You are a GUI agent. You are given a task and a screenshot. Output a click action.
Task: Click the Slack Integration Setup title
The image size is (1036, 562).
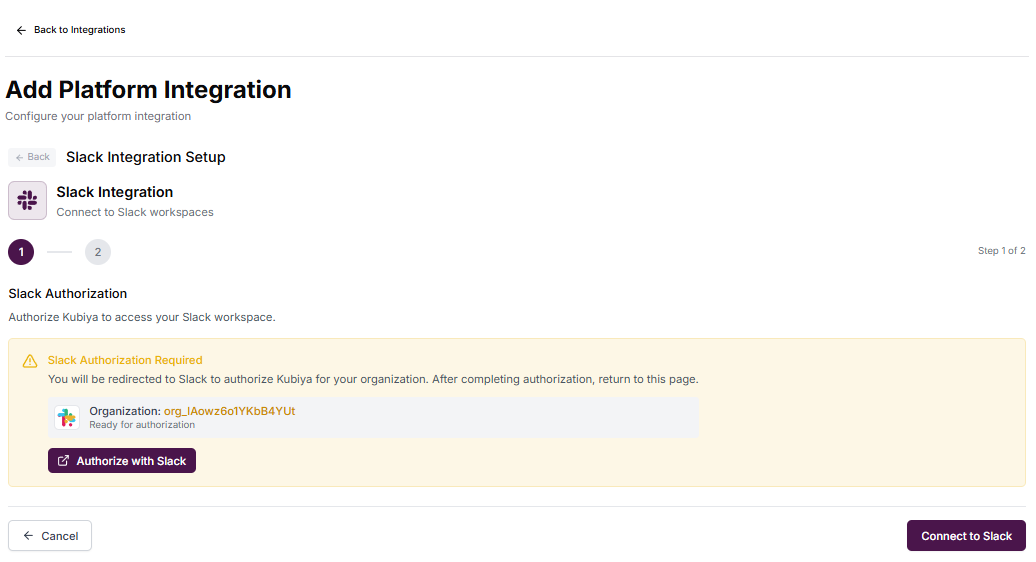tap(145, 157)
